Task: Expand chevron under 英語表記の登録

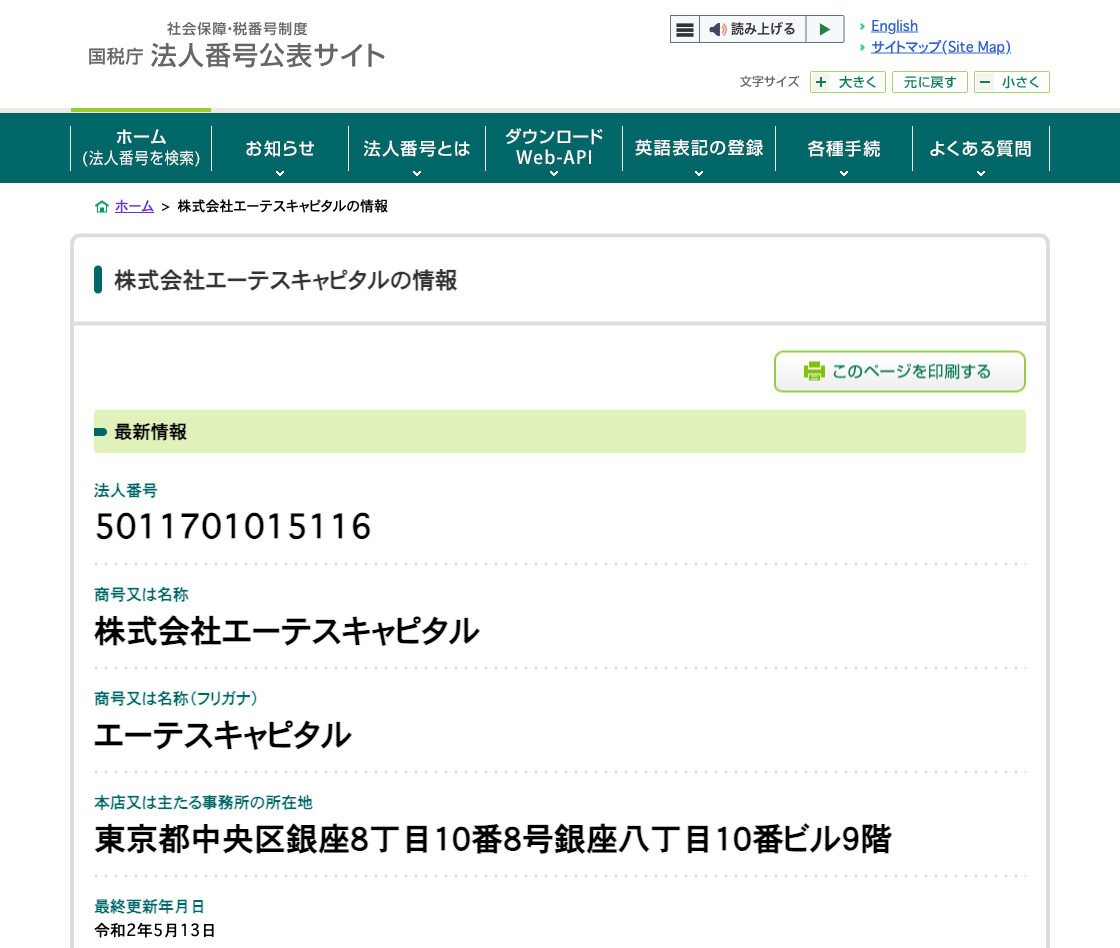Action: (699, 173)
